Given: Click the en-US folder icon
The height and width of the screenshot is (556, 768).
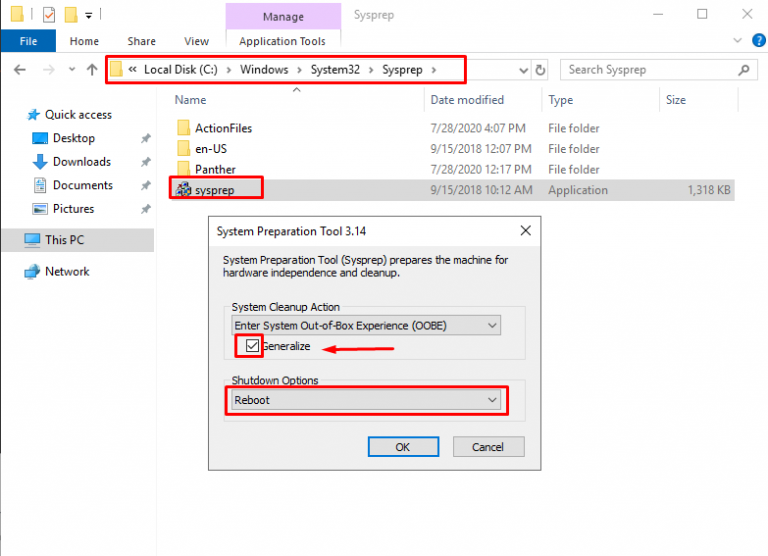Looking at the screenshot, I should [x=183, y=148].
